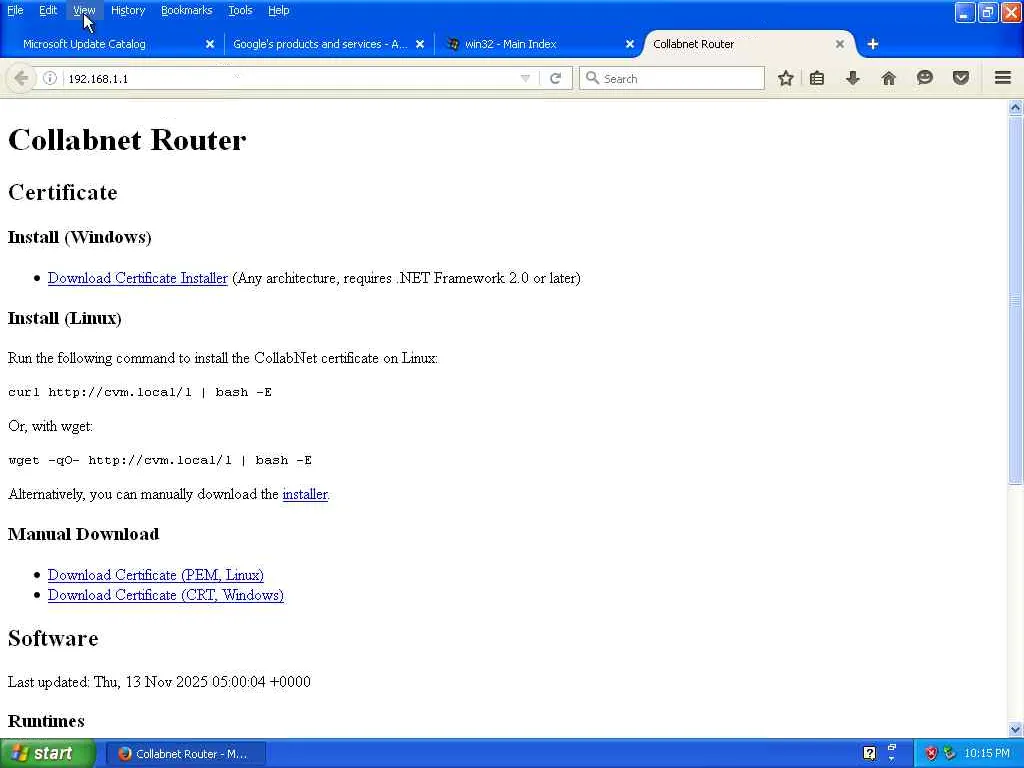Click the Windows start button
The width and height of the screenshot is (1024, 768).
point(47,753)
